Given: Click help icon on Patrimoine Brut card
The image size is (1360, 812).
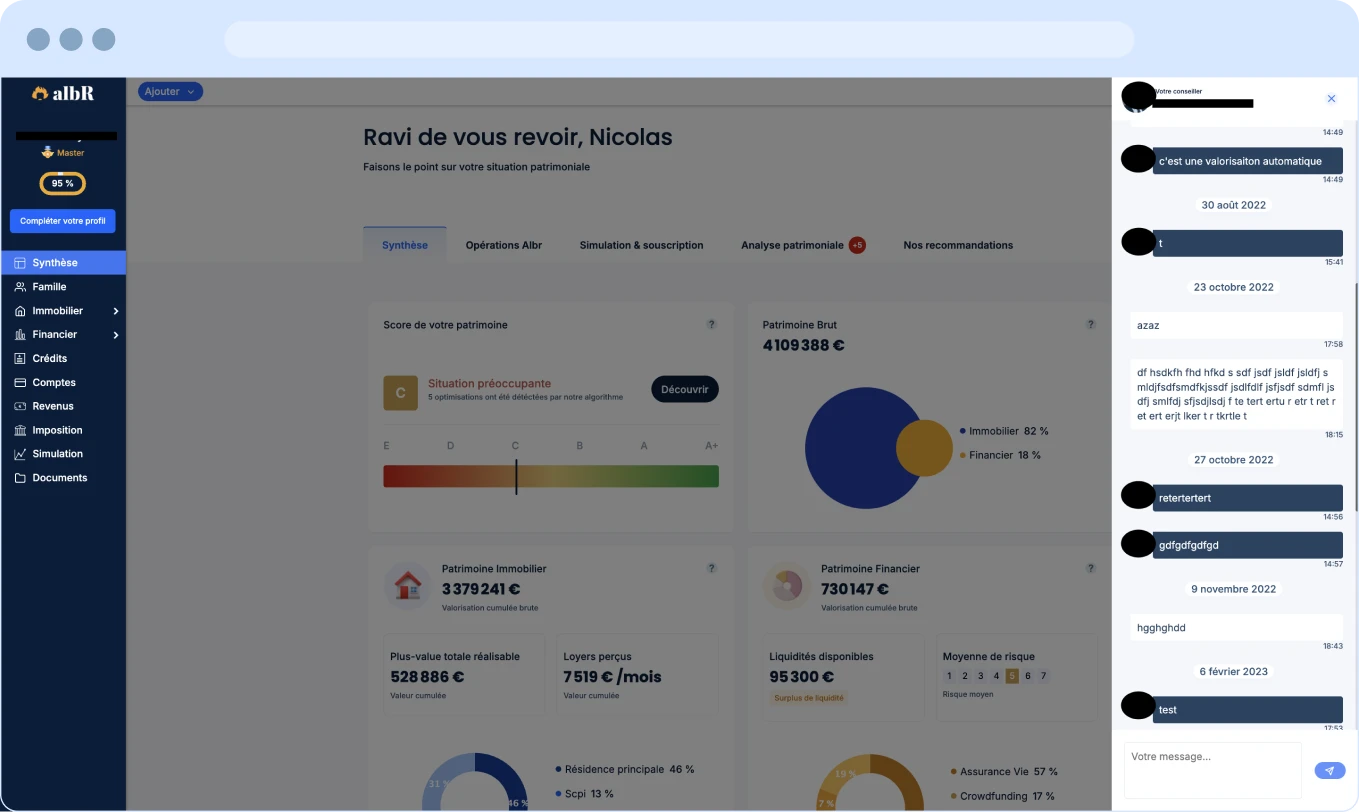Looking at the screenshot, I should [x=1091, y=325].
